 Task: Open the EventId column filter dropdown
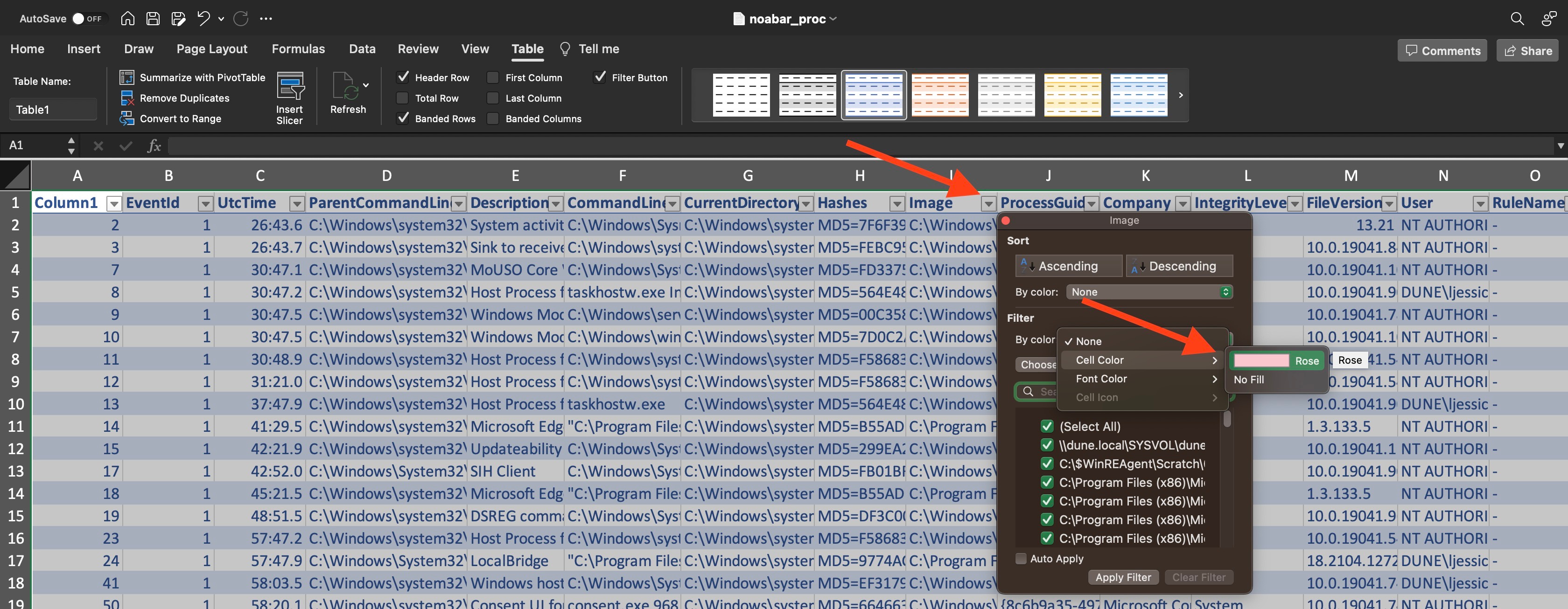(x=206, y=203)
